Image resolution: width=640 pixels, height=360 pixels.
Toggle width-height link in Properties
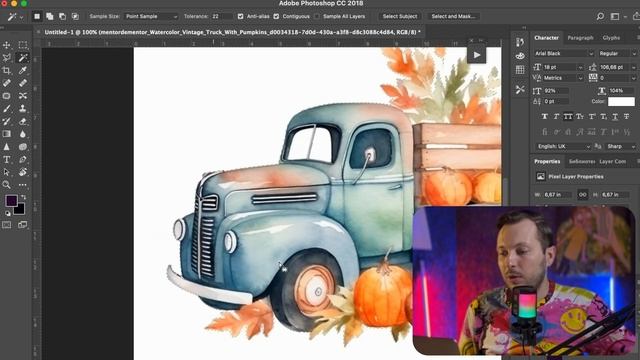[582, 195]
